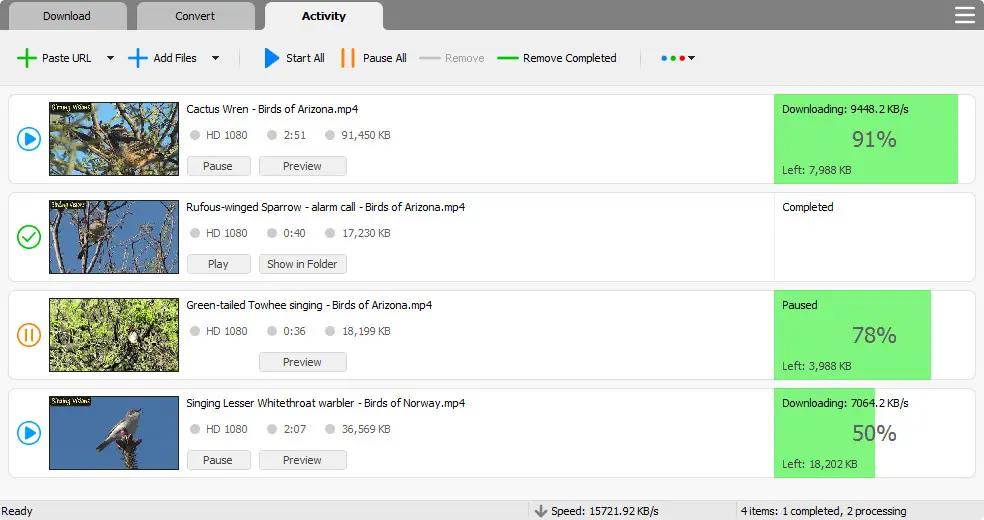Click the Start All play icon
The width and height of the screenshot is (984, 520).
click(271, 58)
